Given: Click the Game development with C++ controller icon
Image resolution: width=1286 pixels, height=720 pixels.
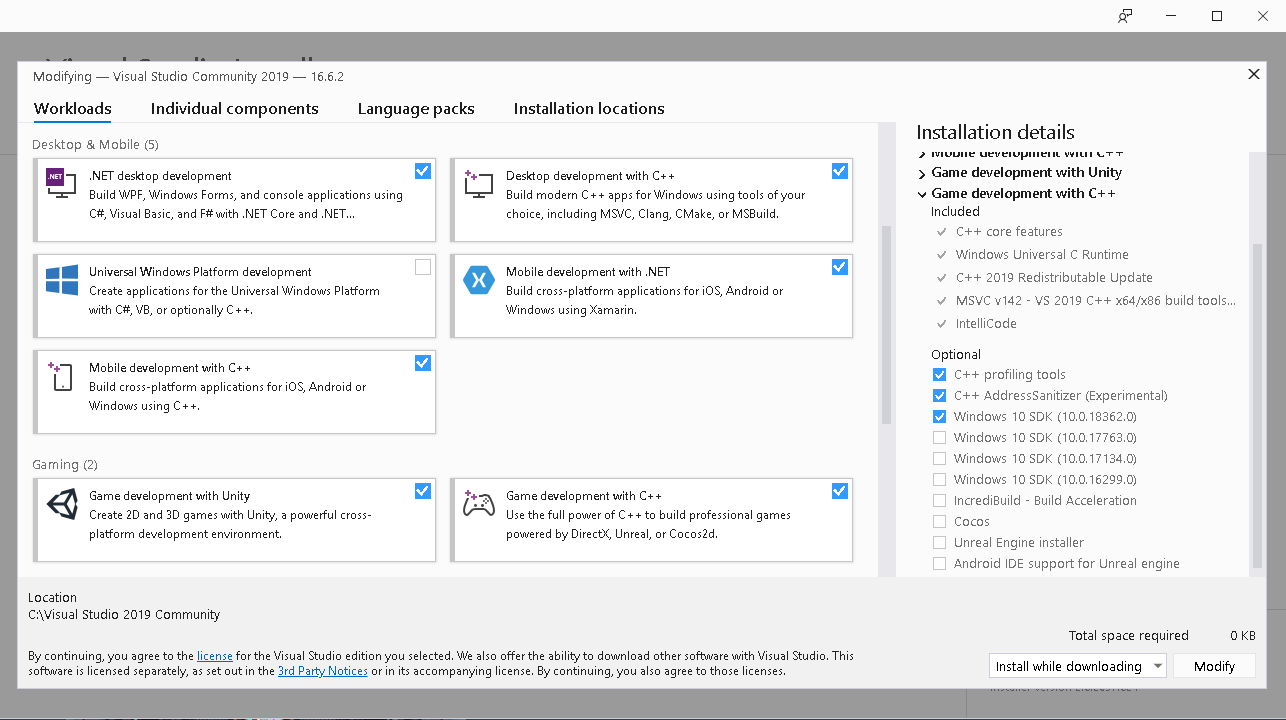Looking at the screenshot, I should (478, 504).
